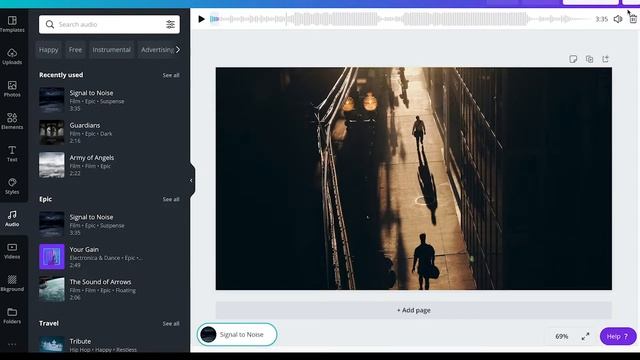Click Army of Angels track thumbnail
Viewport: 640px width, 360px height.
click(52, 165)
